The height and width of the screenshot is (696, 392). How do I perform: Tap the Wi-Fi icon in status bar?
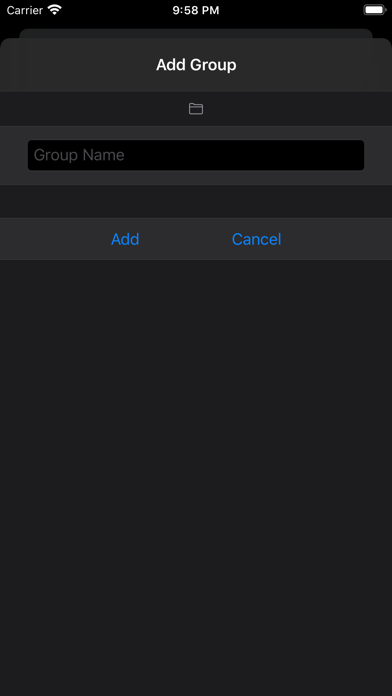(x=54, y=10)
